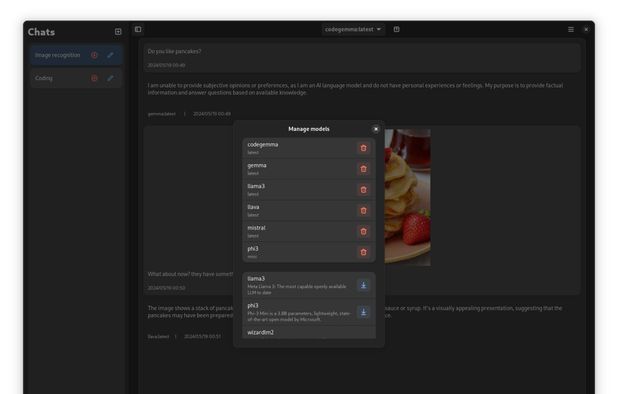Delete the installed phi3 model
618x394 pixels.
[x=363, y=252]
